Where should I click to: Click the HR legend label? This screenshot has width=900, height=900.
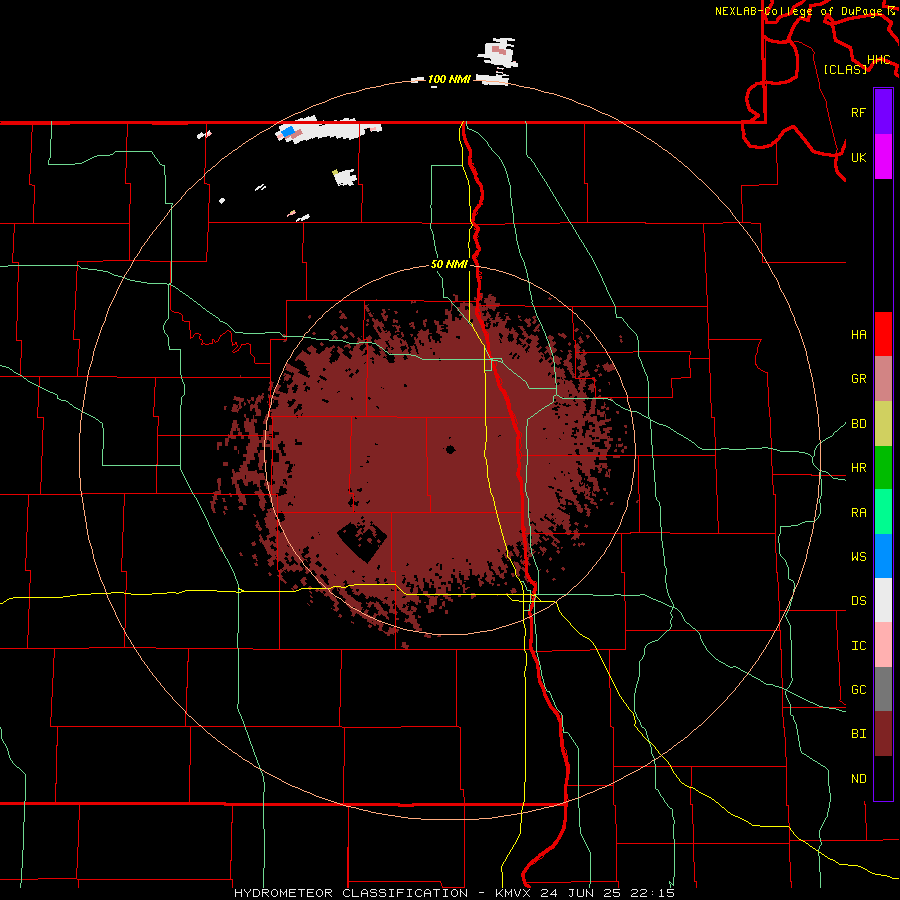[858, 468]
